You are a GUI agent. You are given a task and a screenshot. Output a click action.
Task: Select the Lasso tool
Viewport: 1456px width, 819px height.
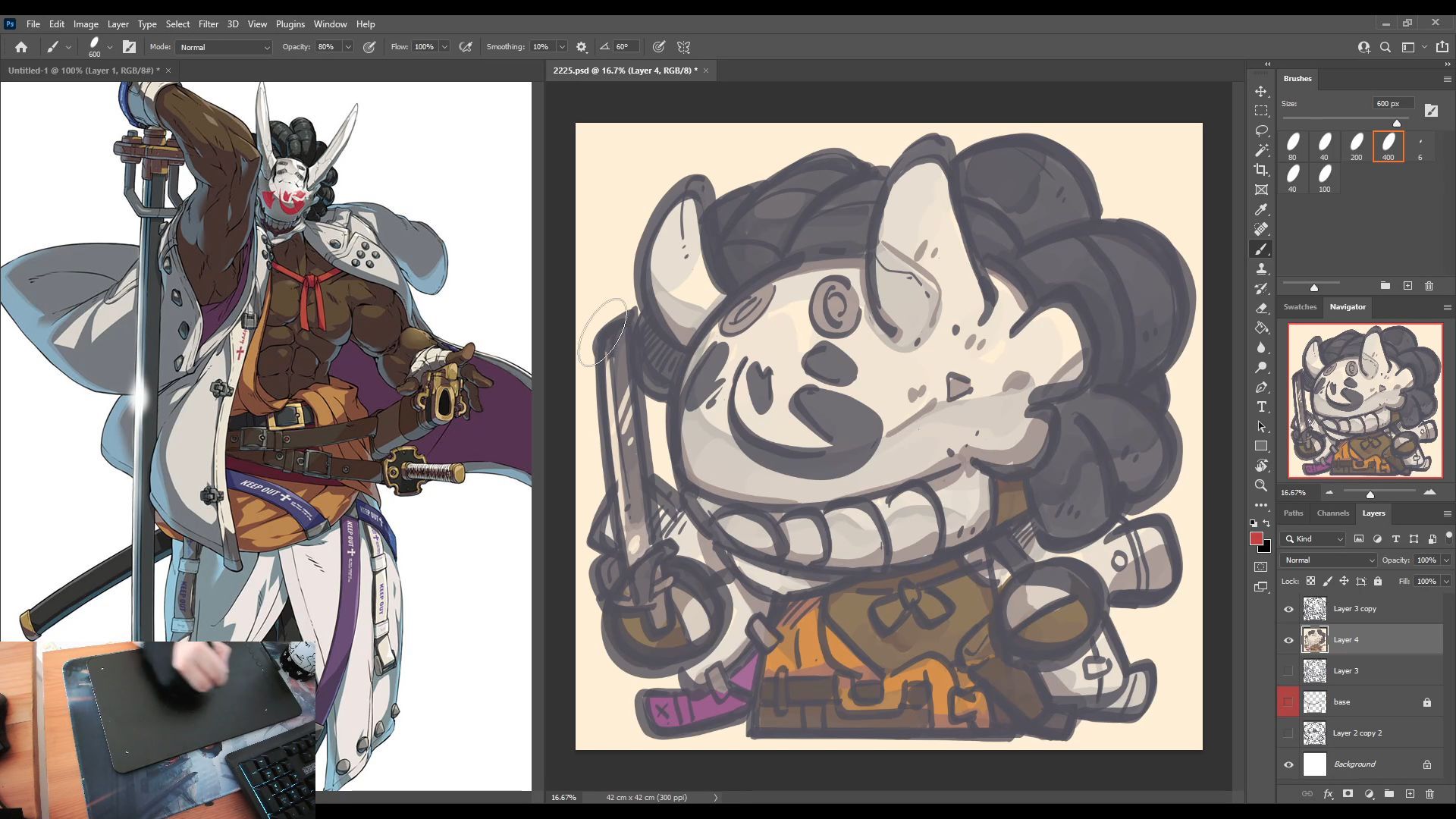(1261, 130)
